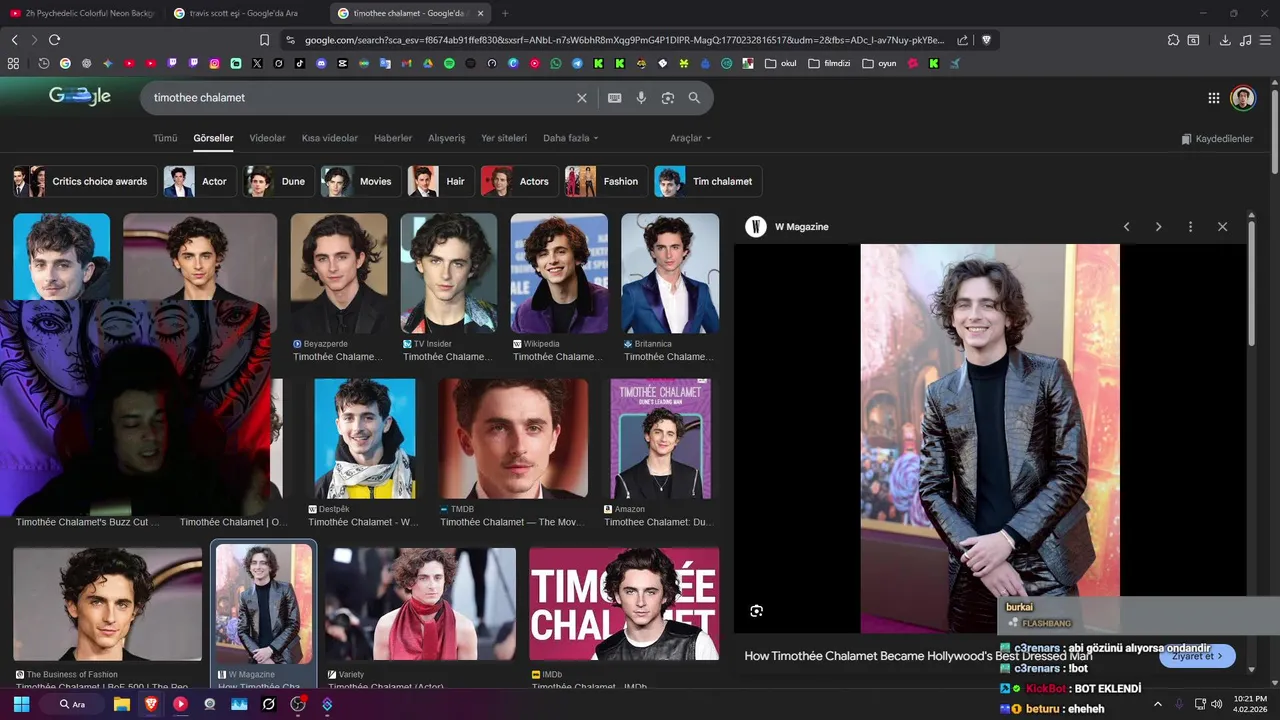Share this page link

pyautogui.click(x=962, y=40)
